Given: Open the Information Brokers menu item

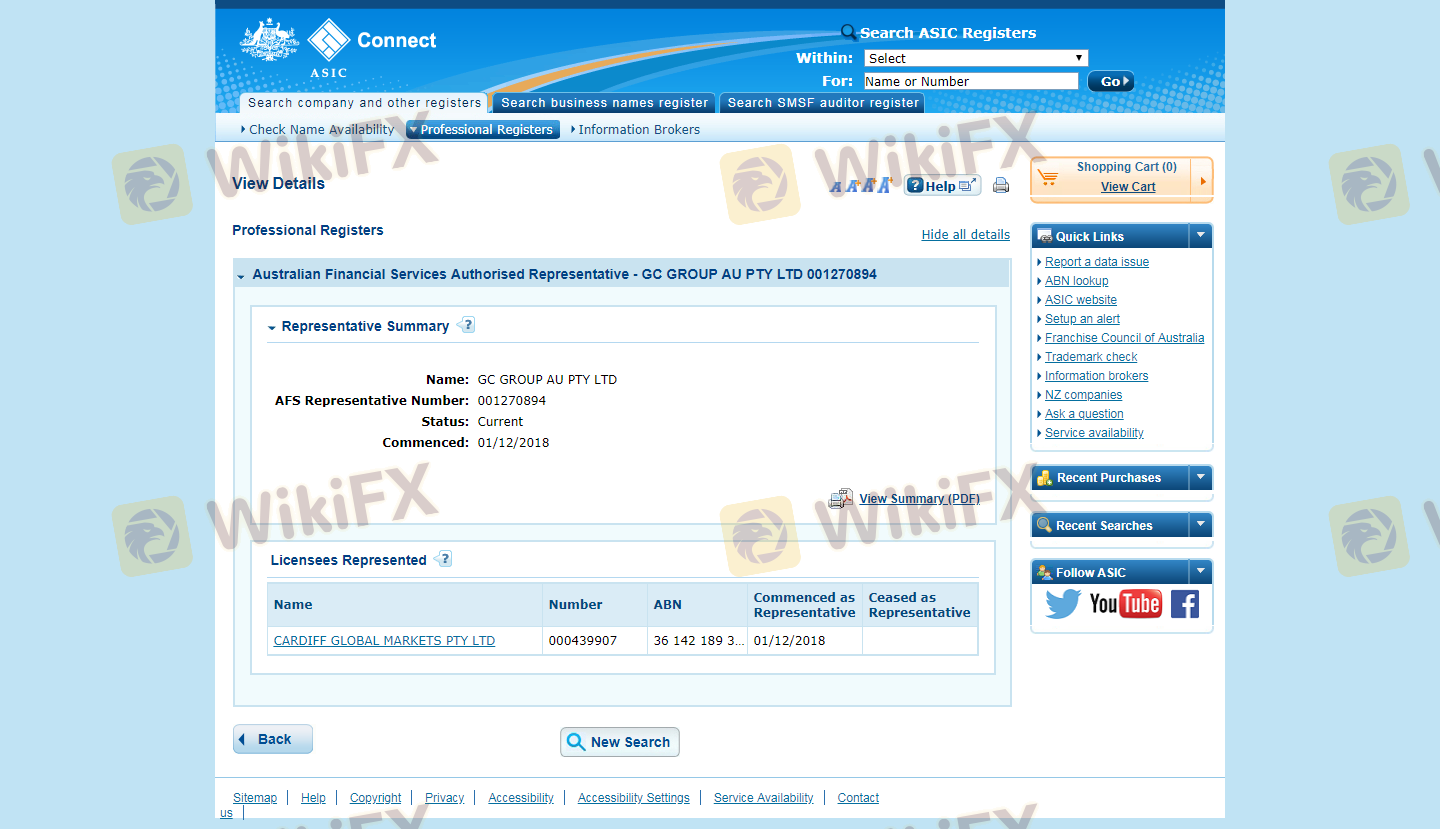Looking at the screenshot, I should click(638, 130).
